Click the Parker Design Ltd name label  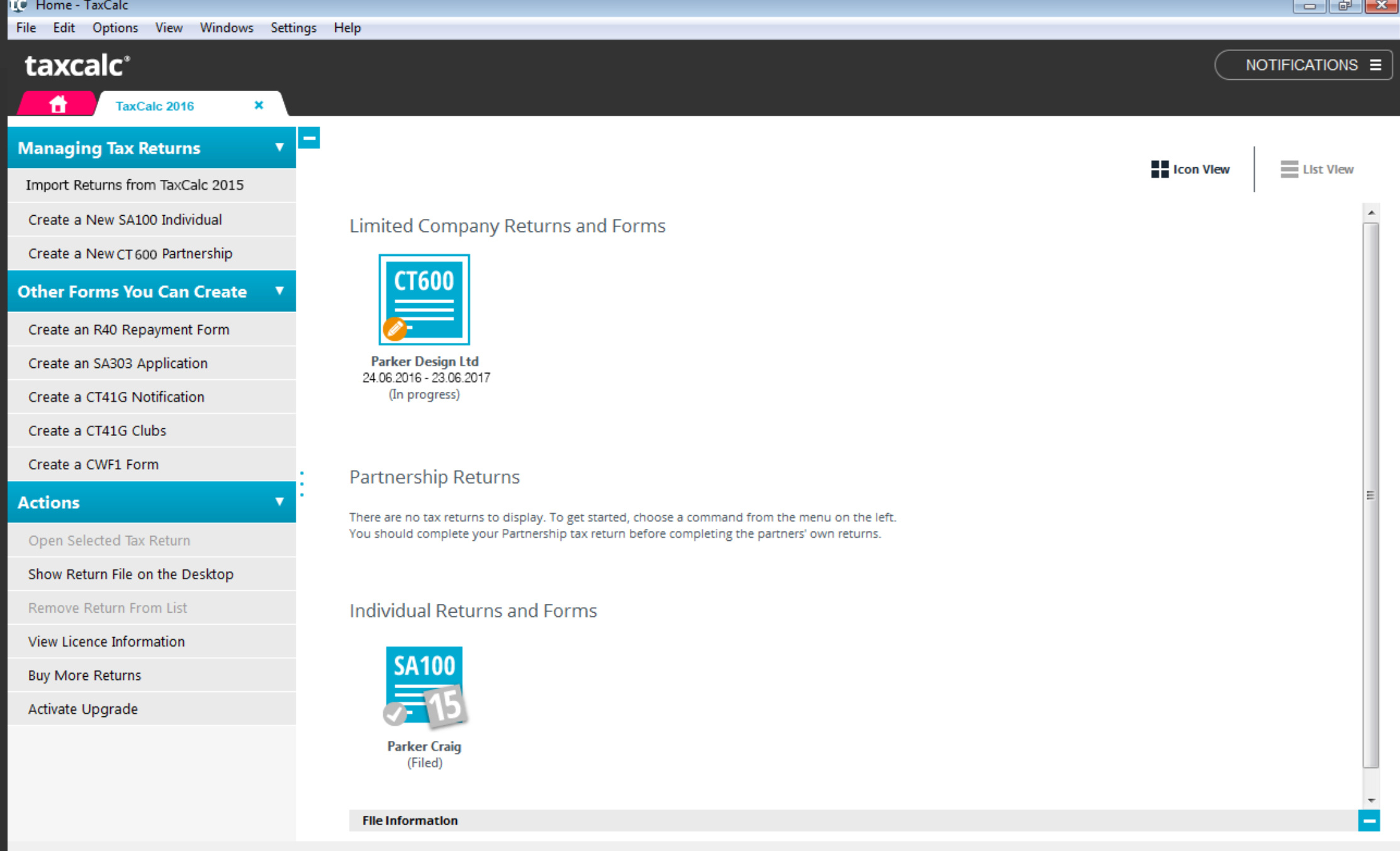425,361
